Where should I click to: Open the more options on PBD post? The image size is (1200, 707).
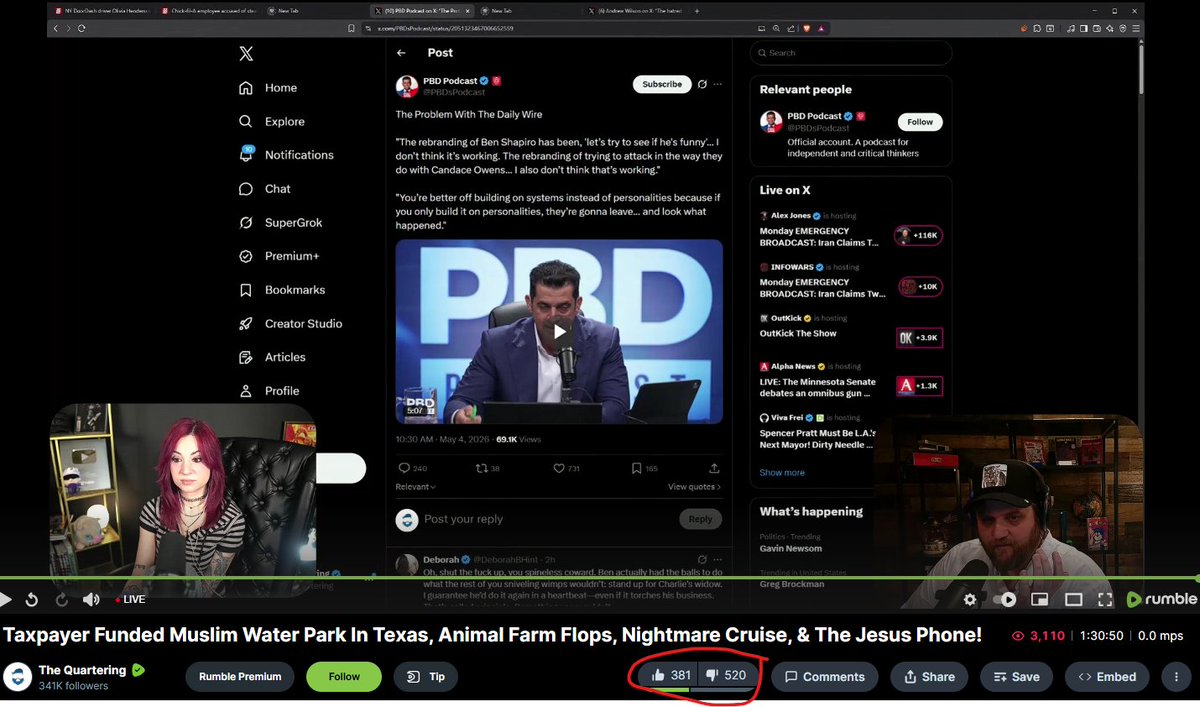click(x=717, y=84)
